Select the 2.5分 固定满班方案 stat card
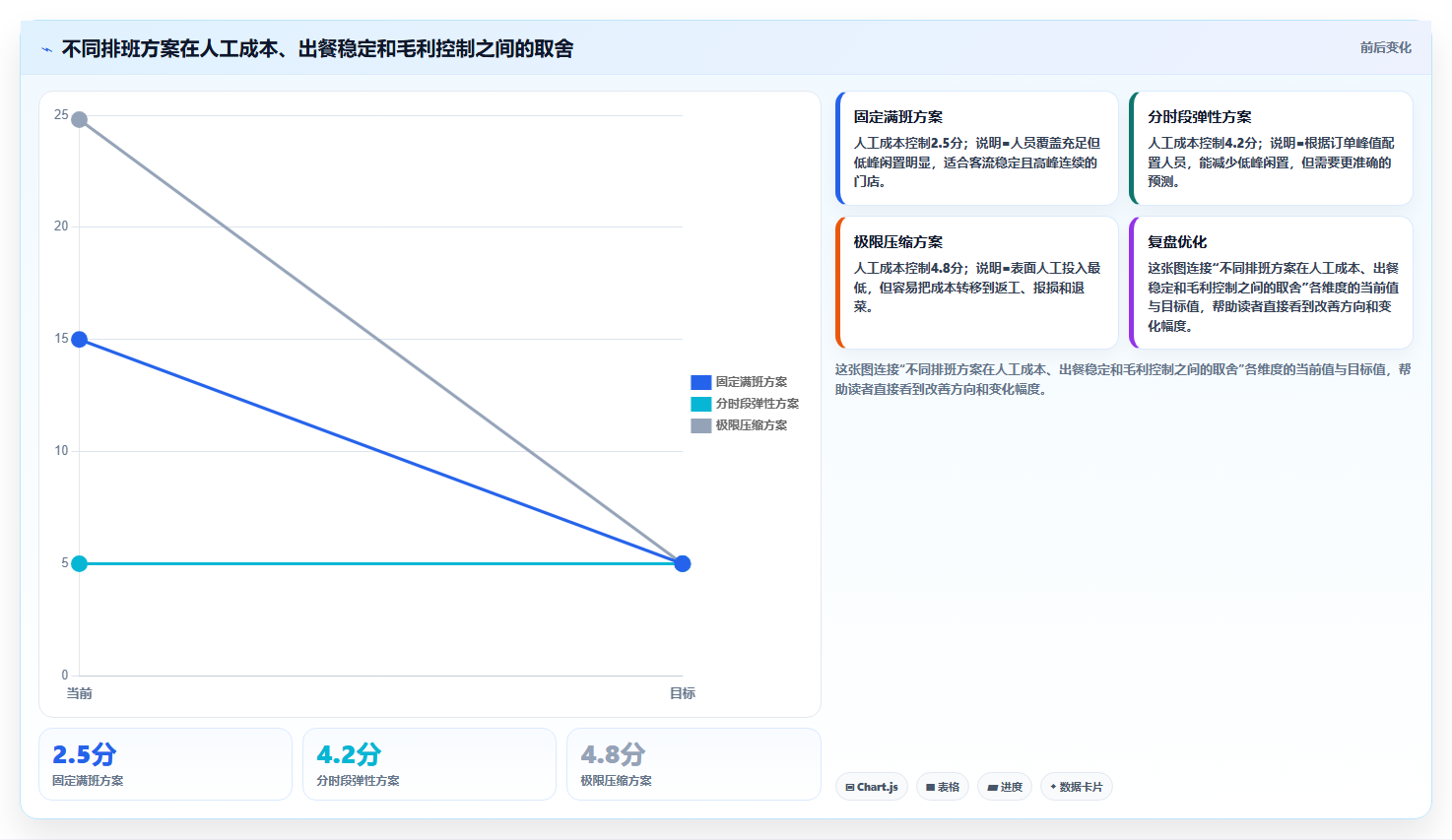Viewport: 1452px width, 840px height. [x=165, y=764]
